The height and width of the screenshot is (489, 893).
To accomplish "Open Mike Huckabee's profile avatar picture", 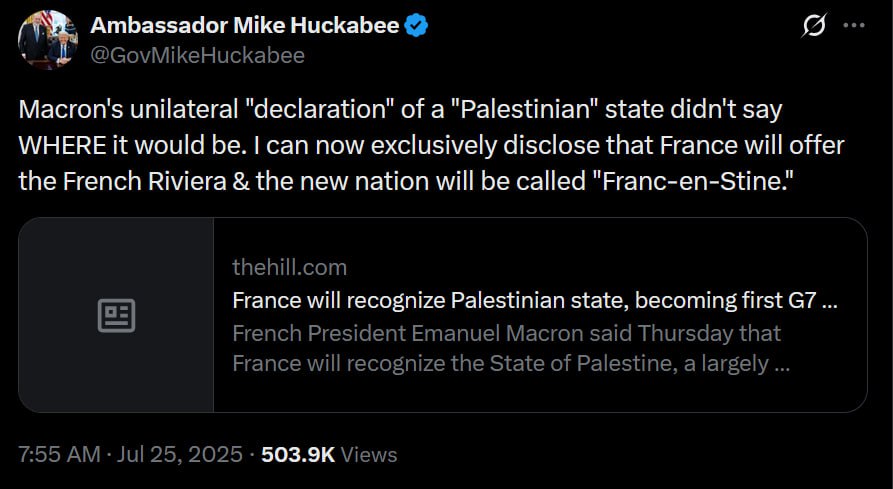I will [x=47, y=40].
